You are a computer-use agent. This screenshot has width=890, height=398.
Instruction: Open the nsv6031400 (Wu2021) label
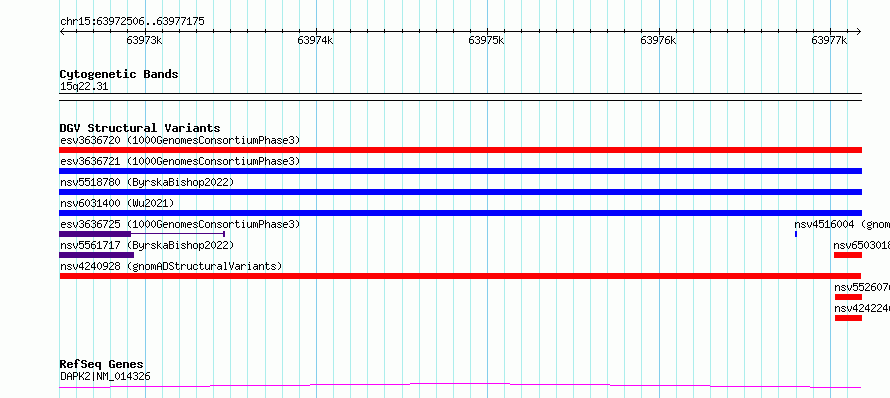coord(117,203)
